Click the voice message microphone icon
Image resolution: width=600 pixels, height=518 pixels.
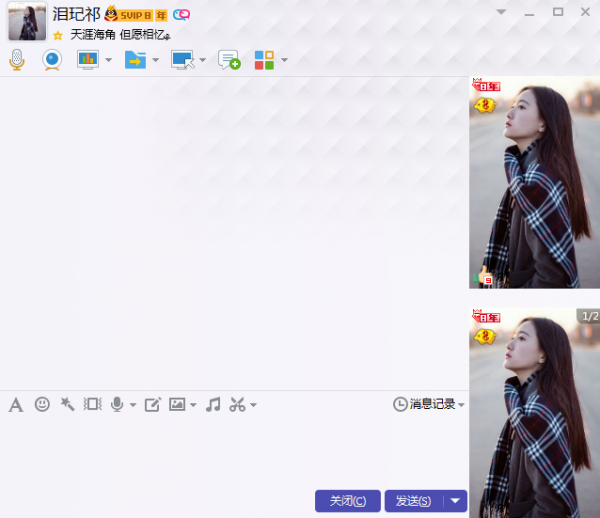(x=117, y=404)
